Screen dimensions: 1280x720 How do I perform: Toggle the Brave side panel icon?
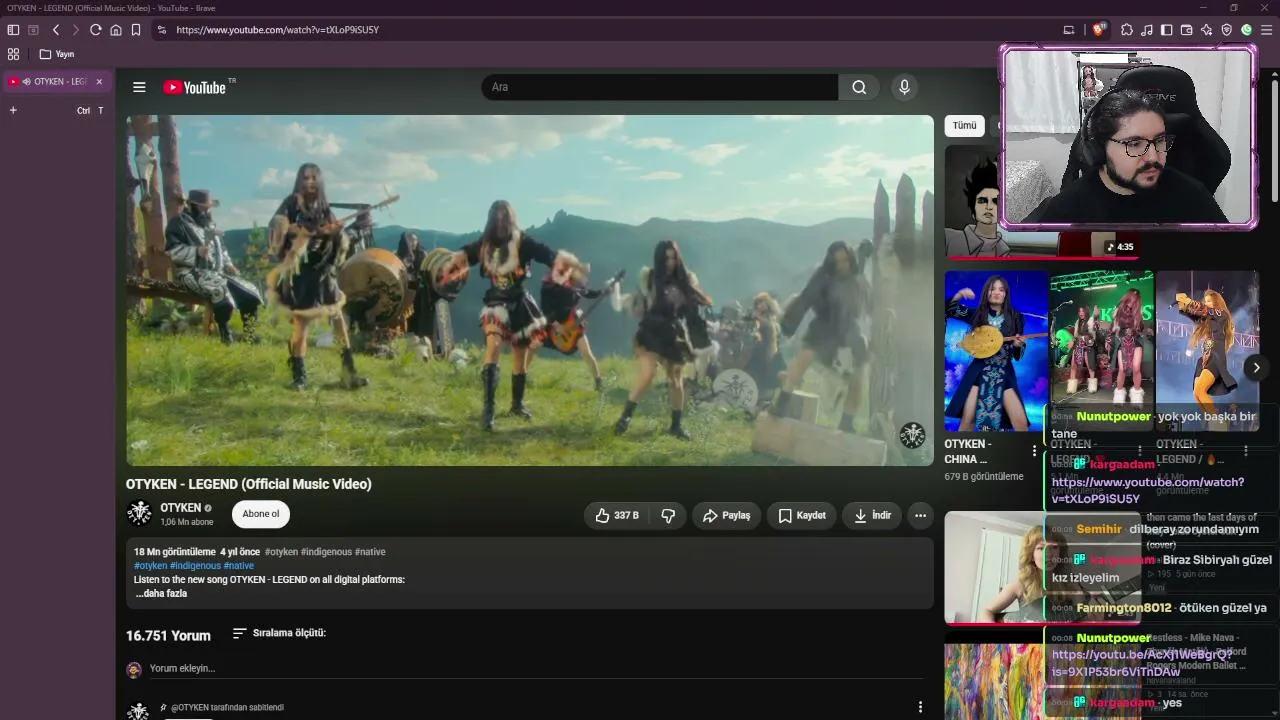(1167, 30)
